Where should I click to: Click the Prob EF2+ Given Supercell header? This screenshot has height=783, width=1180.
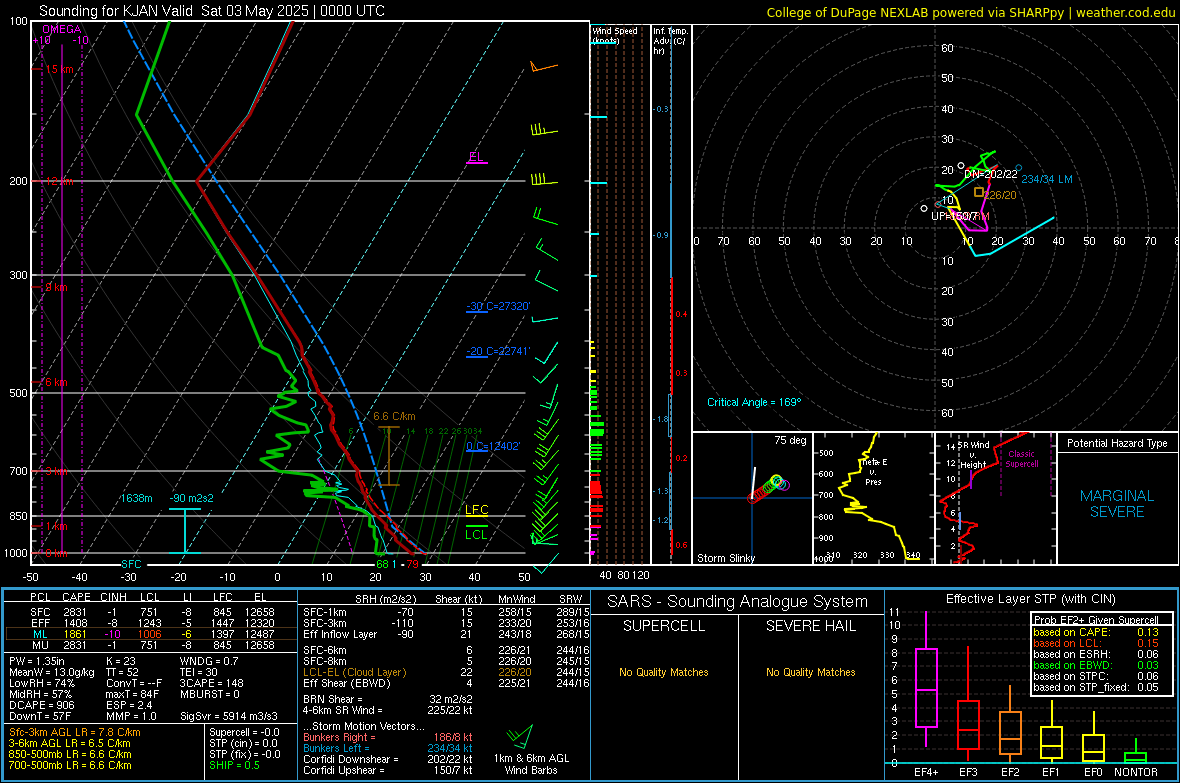coord(1096,620)
